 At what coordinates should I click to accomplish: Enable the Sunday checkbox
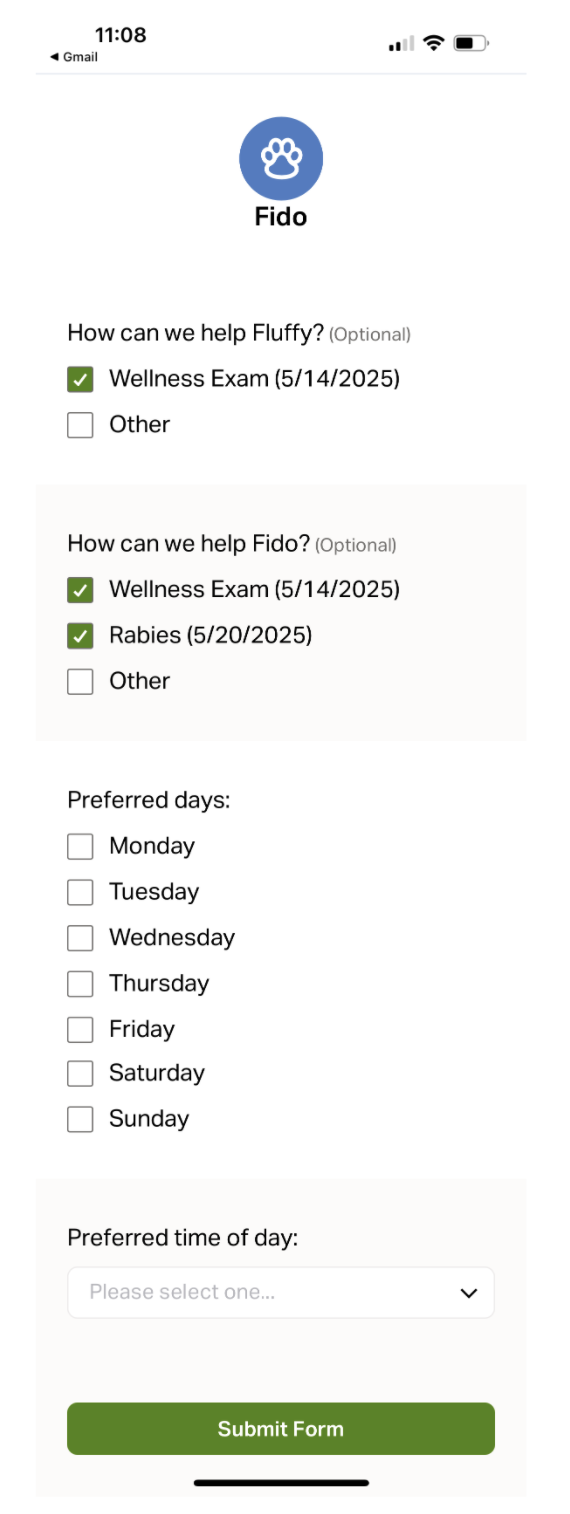click(x=80, y=1119)
